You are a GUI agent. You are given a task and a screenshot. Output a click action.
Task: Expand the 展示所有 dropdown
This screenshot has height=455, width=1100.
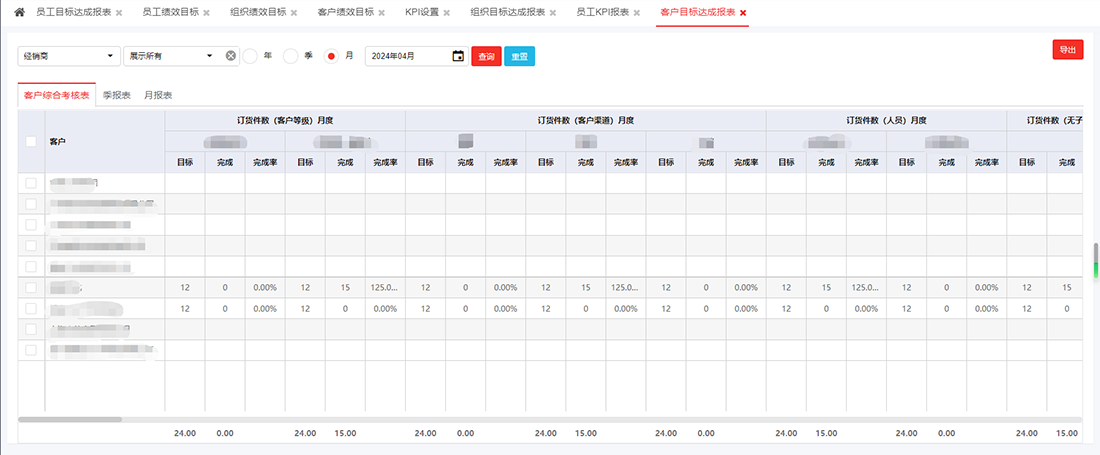pos(171,56)
